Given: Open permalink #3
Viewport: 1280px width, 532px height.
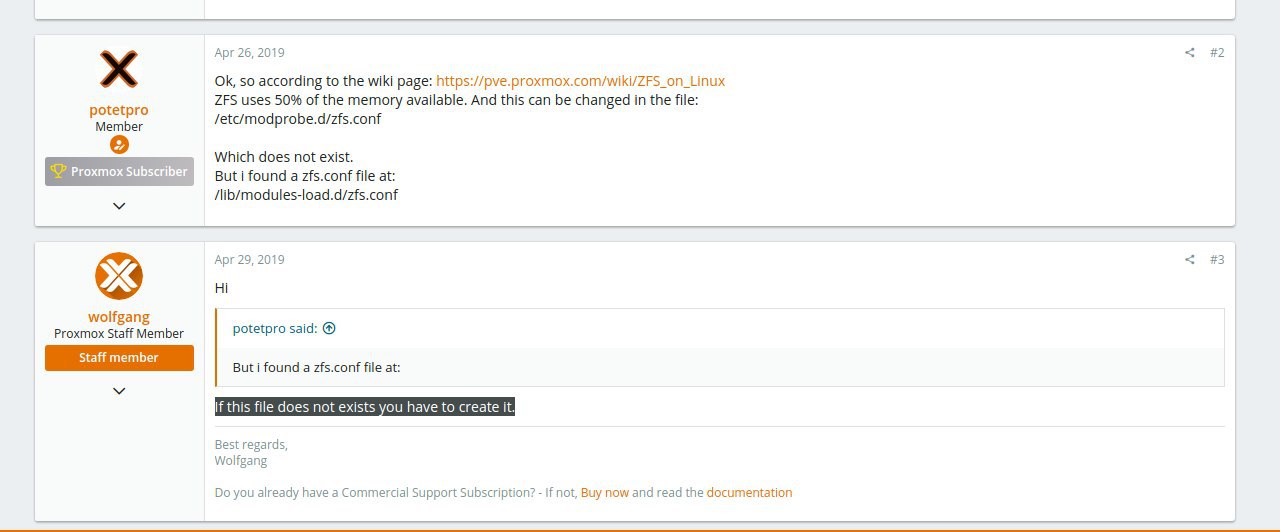Looking at the screenshot, I should coord(1217,260).
